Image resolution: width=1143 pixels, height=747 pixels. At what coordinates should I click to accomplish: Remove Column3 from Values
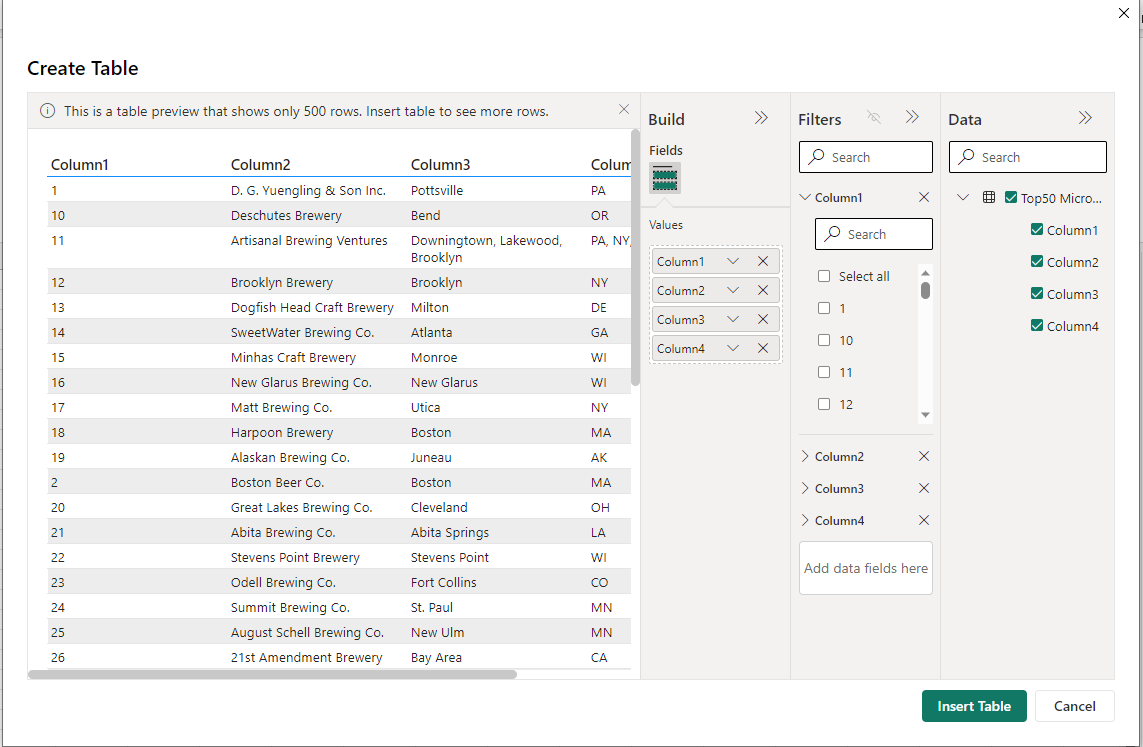[762, 319]
